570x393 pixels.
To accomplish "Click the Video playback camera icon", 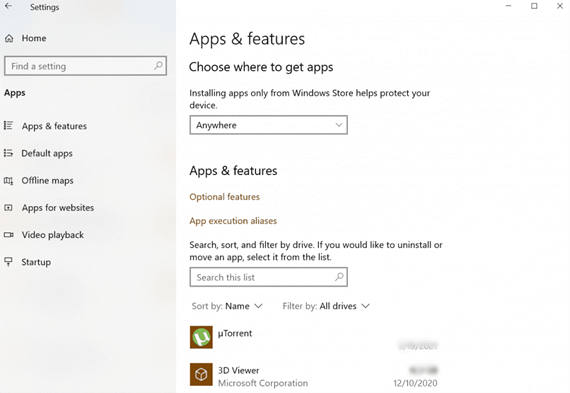I will (x=9, y=235).
